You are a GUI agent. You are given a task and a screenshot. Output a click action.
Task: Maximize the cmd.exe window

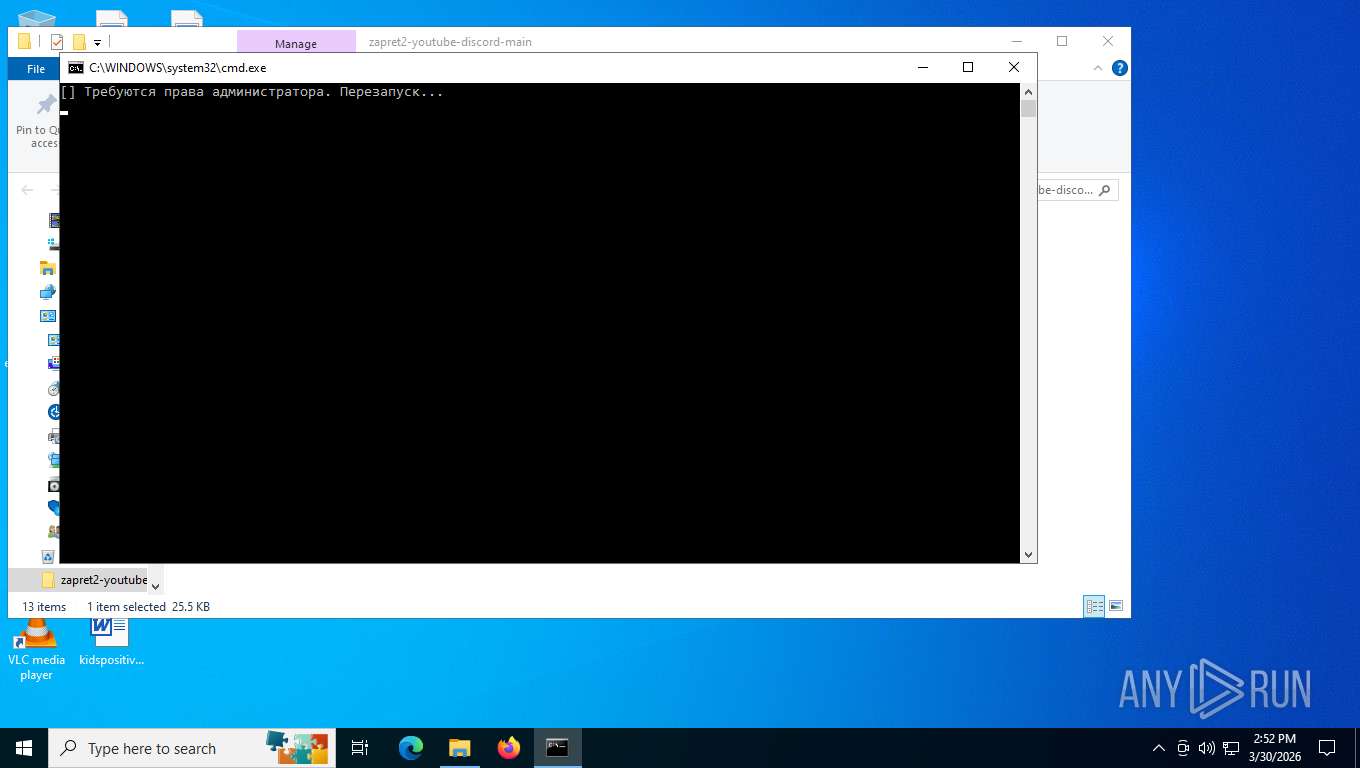(968, 67)
